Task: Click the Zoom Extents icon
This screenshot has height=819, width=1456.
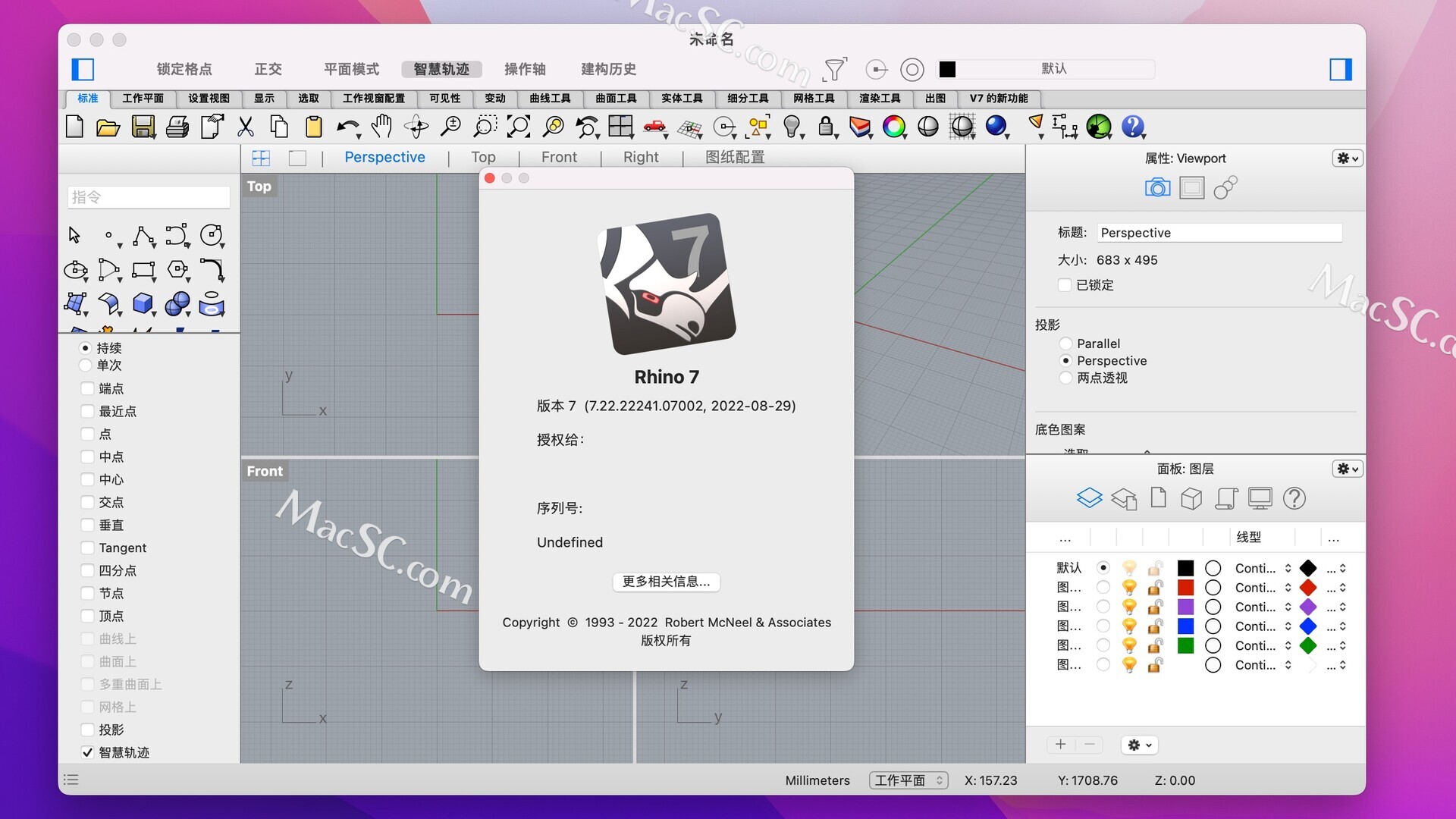Action: click(519, 127)
